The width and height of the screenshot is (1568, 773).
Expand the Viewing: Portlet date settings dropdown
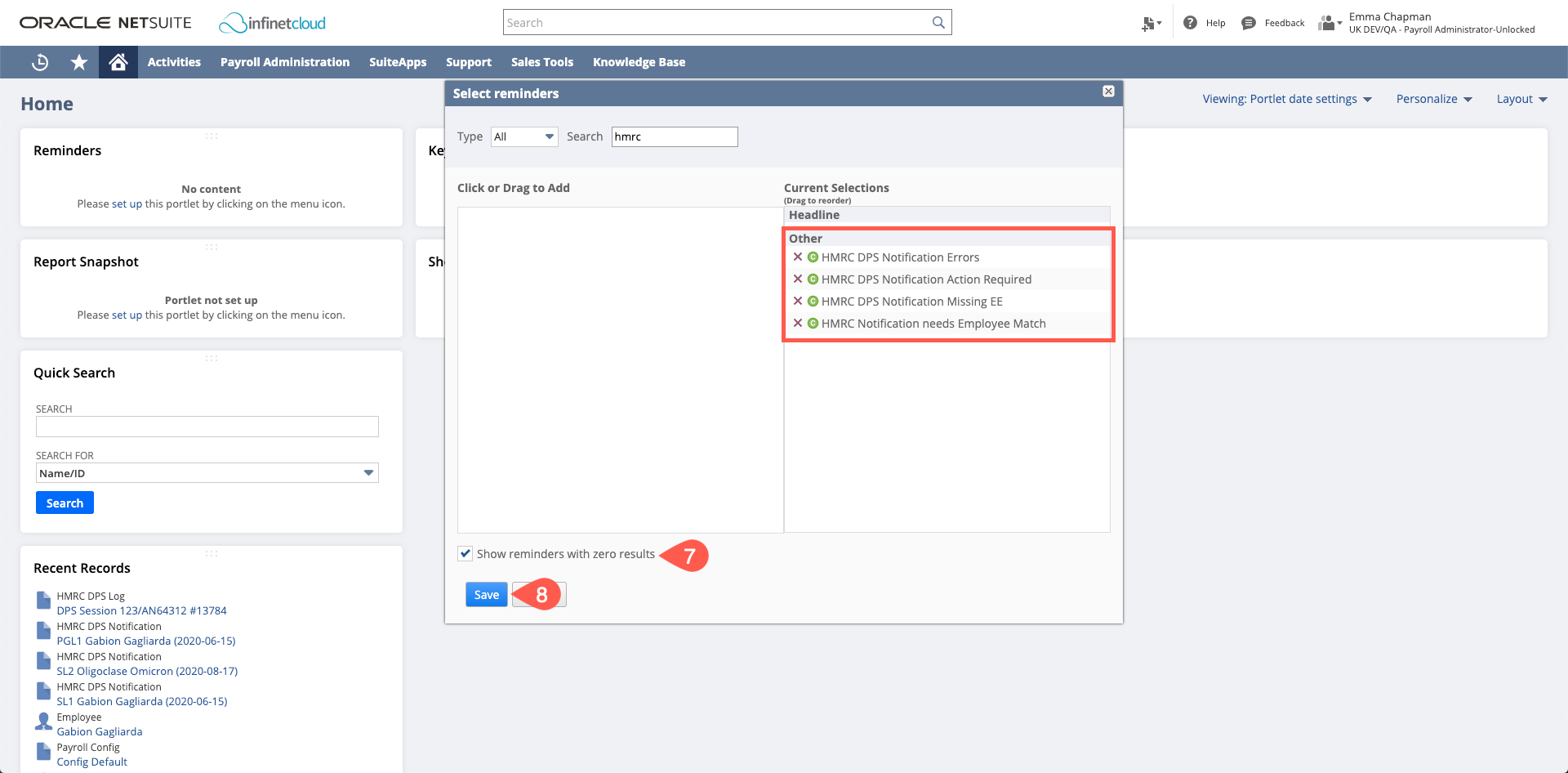(x=1287, y=99)
